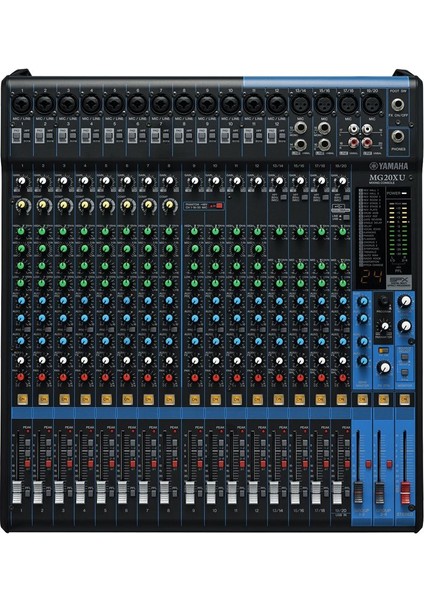The image size is (424, 600).
Task: Toggle the channel 4 HPF switch
Action: coord(96,135)
